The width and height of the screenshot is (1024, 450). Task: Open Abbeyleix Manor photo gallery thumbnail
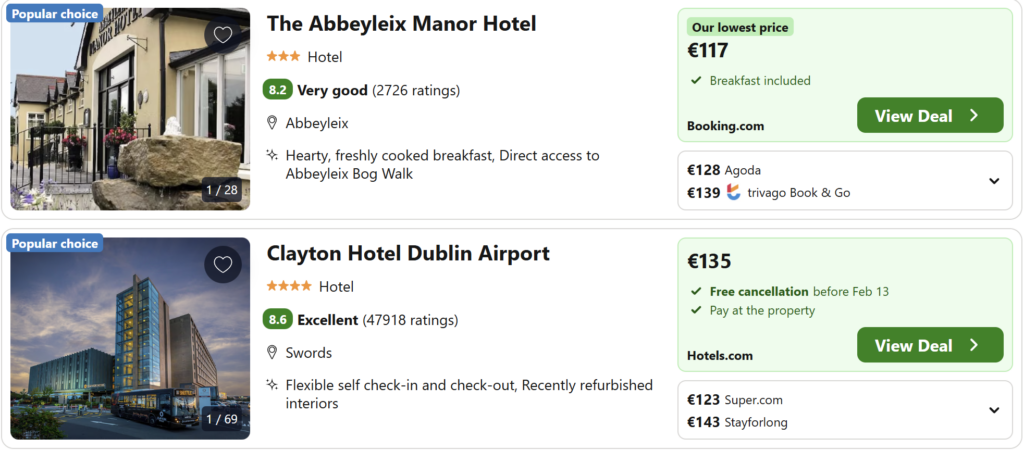pos(130,109)
